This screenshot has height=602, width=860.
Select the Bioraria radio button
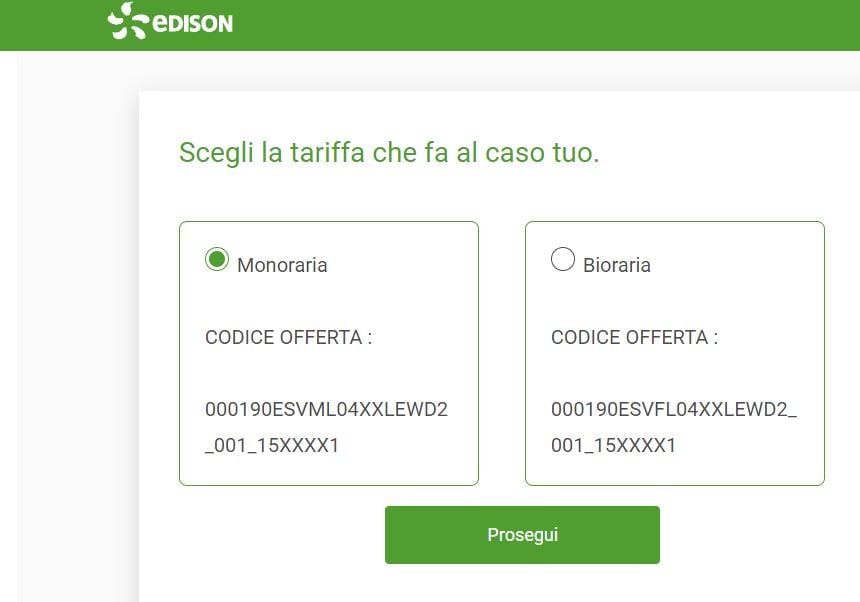[563, 260]
